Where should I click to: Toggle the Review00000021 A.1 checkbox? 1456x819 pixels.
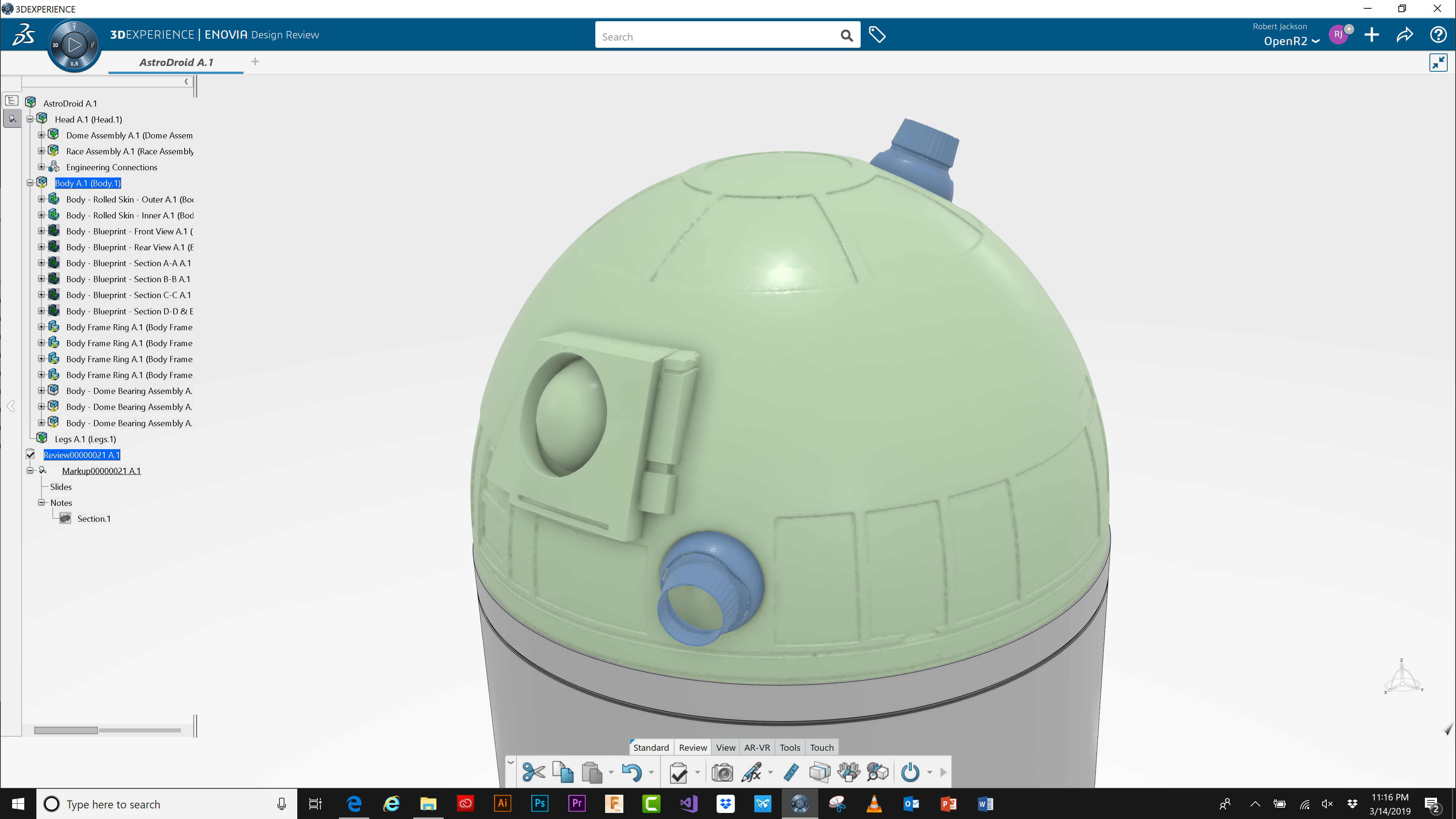click(x=30, y=455)
